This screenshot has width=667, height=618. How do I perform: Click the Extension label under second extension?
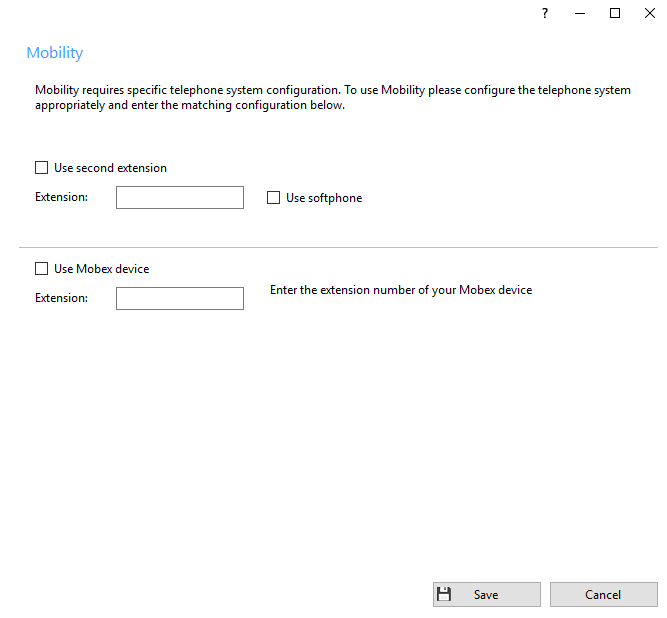[61, 197]
